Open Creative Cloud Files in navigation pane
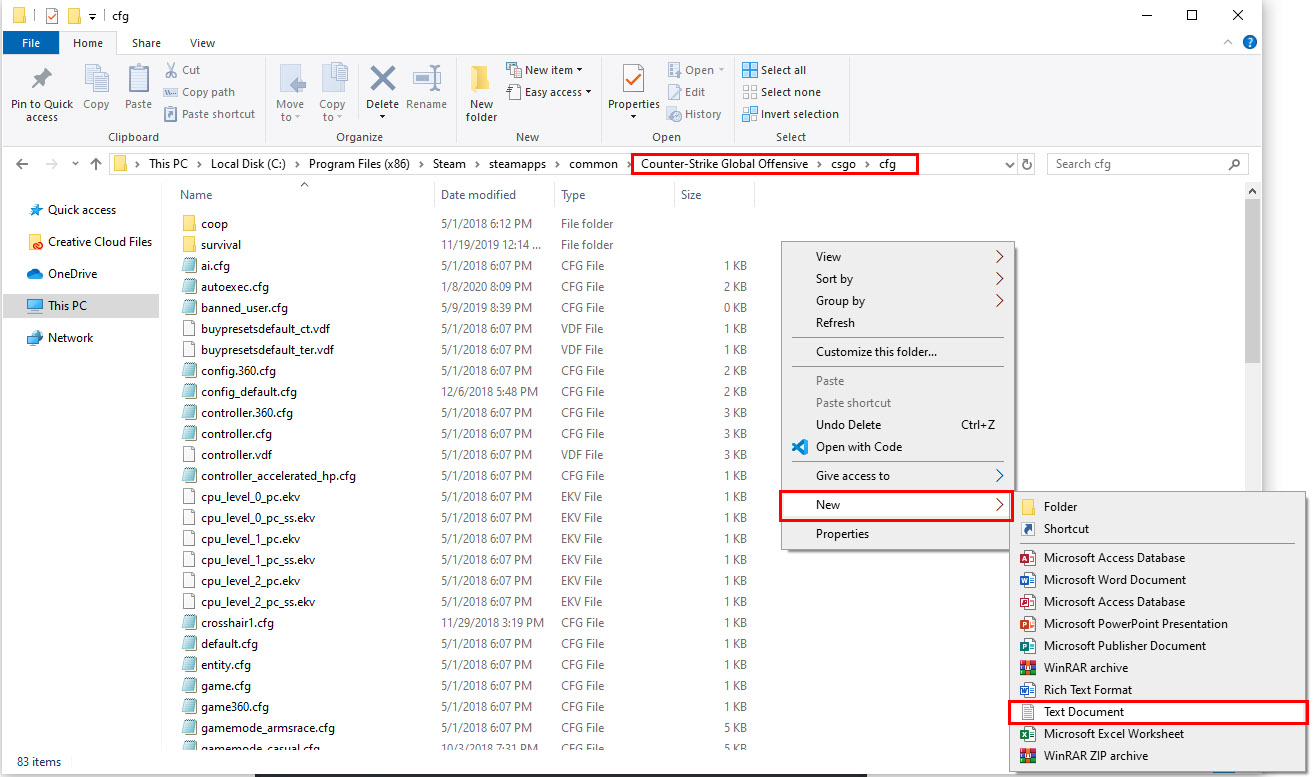The image size is (1313, 777). (x=90, y=242)
